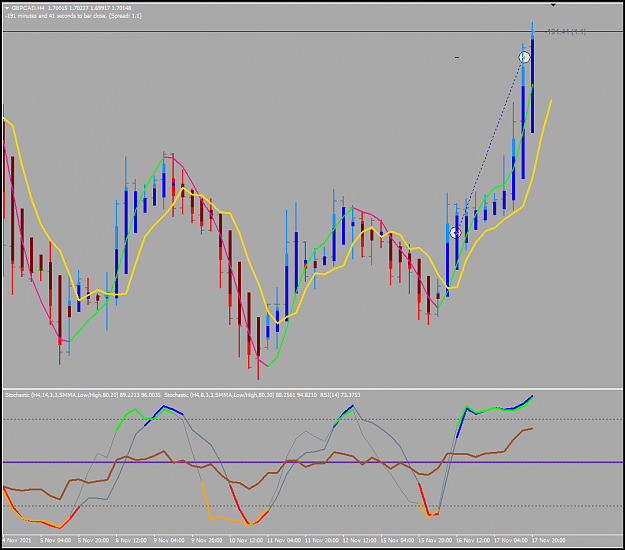Click the 12 Nov 12:00 time axis label

coord(360,540)
